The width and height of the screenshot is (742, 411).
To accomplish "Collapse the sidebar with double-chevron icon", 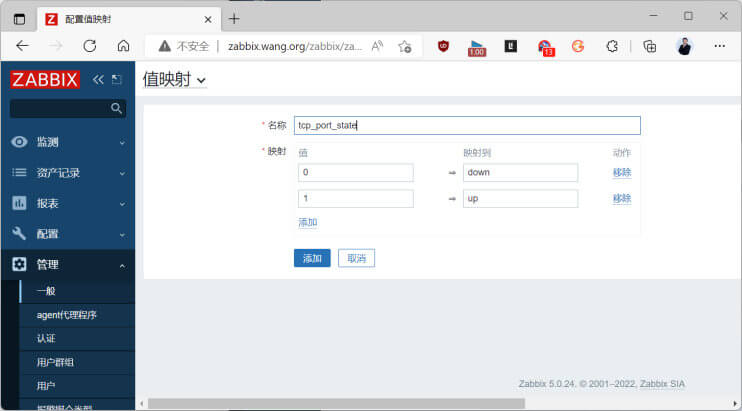I will point(98,79).
